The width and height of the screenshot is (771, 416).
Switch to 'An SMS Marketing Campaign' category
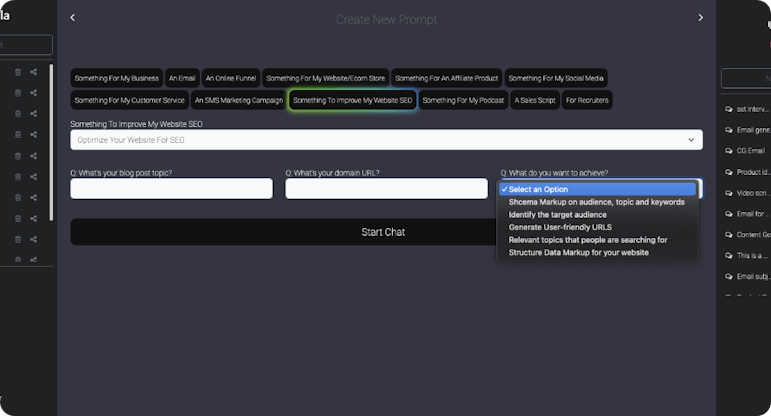click(238, 100)
